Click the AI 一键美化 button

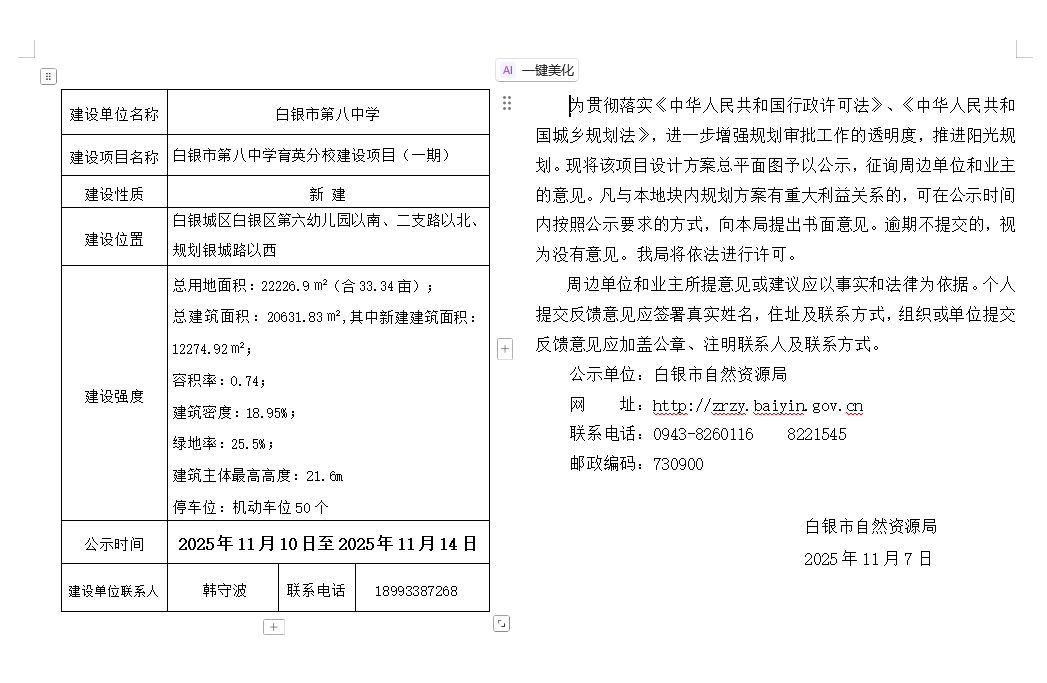[x=537, y=70]
